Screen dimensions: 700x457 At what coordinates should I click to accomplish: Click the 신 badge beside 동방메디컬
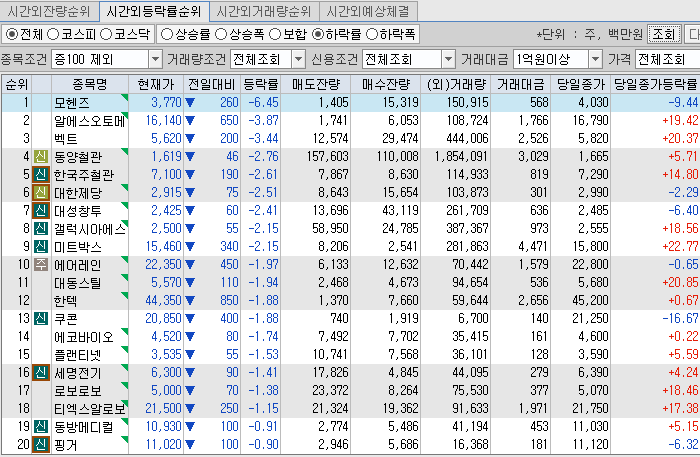point(41,427)
